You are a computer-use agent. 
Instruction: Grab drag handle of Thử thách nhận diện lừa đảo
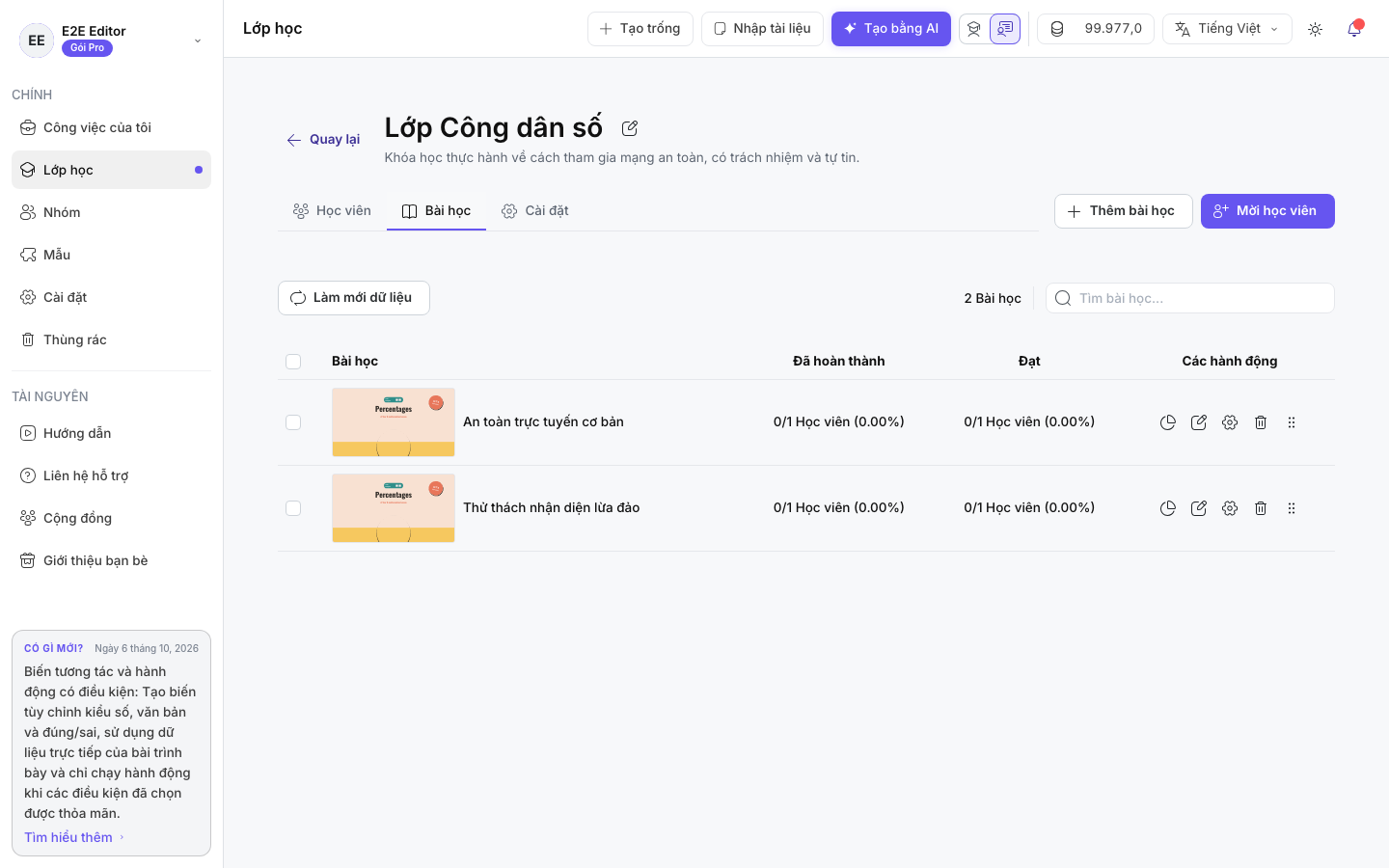pos(1292,508)
